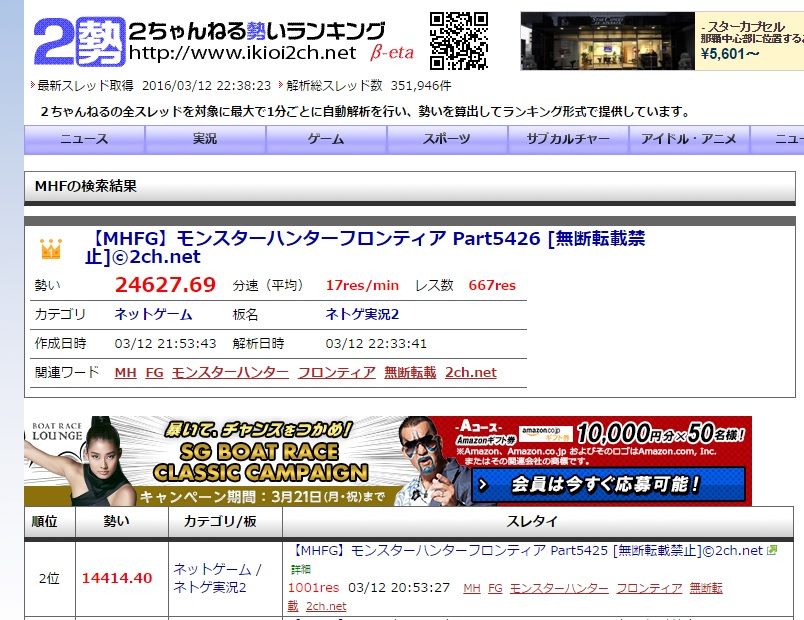Click the モンスターハンター tag in rank 2 row
Viewport: 804px width, 620px height.
coord(559,588)
